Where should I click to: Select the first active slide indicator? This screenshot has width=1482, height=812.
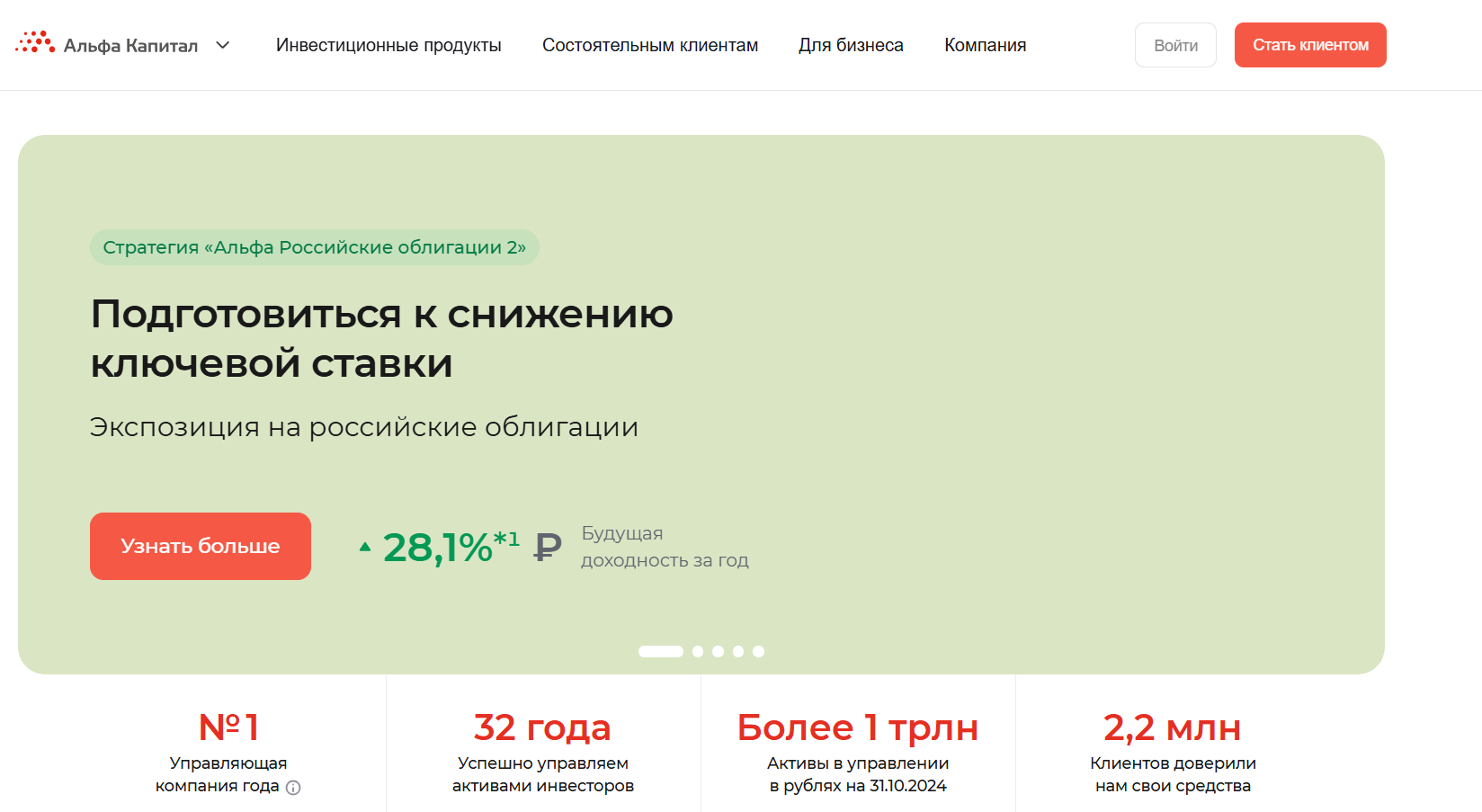click(661, 651)
